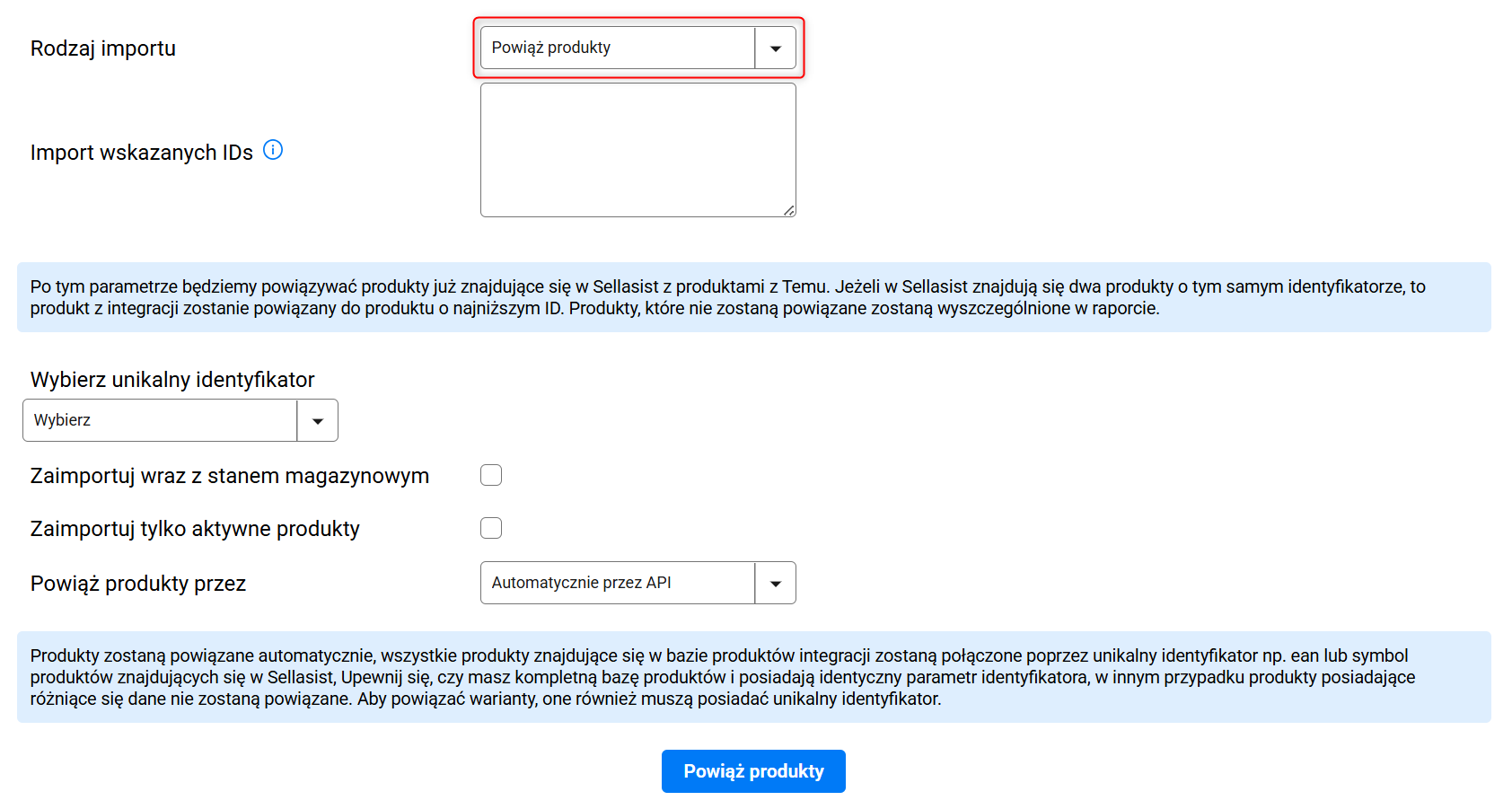The height and width of the screenshot is (809, 1512).
Task: Open the Automatycznie przez API select box
Action: click(638, 583)
